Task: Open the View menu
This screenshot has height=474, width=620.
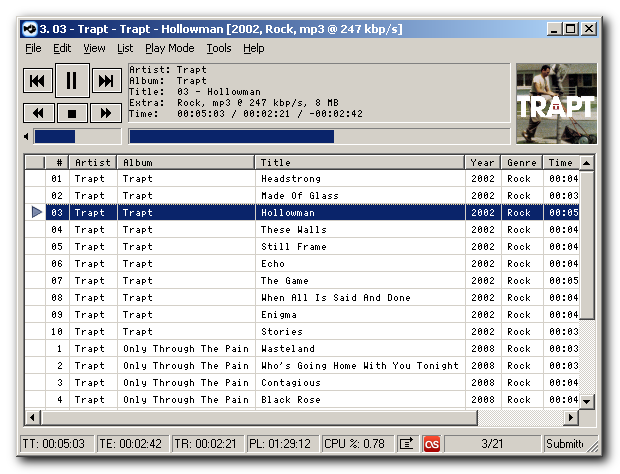Action: (x=94, y=48)
